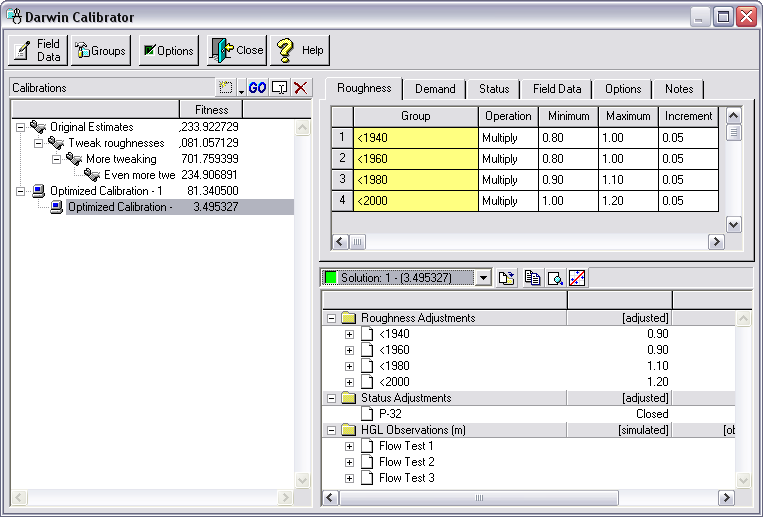Select the Even more tweaking calibration
The image size is (763, 517).
(x=139, y=175)
